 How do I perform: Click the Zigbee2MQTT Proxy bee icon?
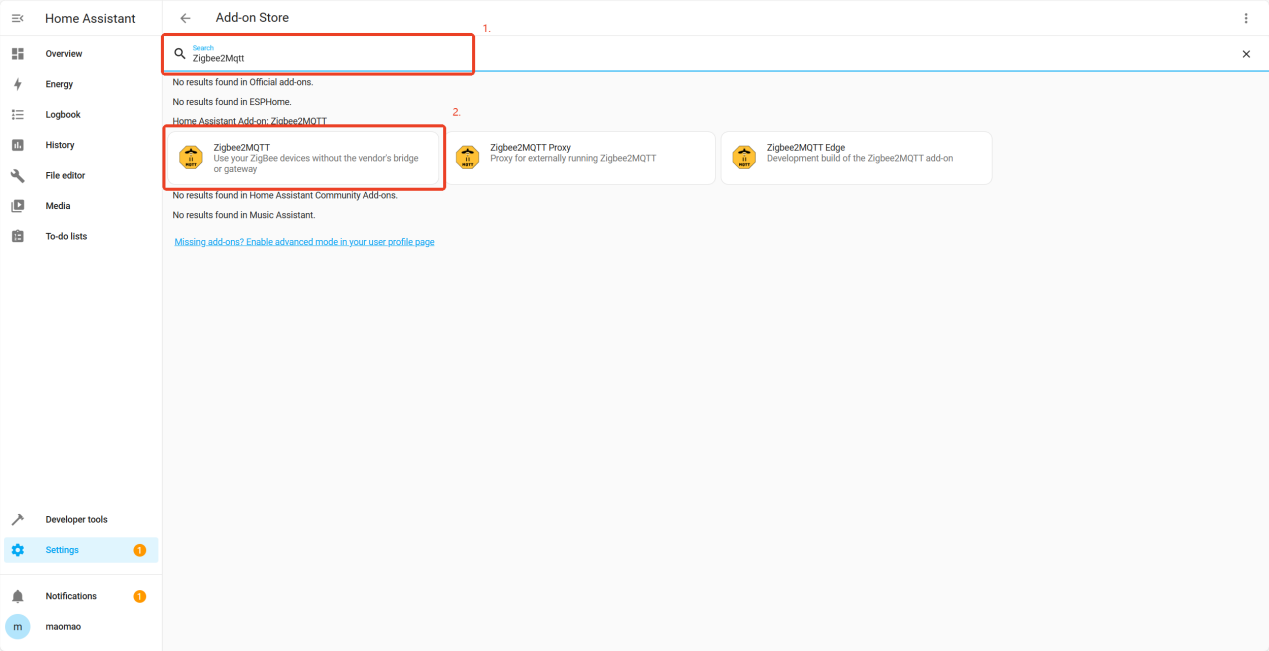click(x=467, y=157)
